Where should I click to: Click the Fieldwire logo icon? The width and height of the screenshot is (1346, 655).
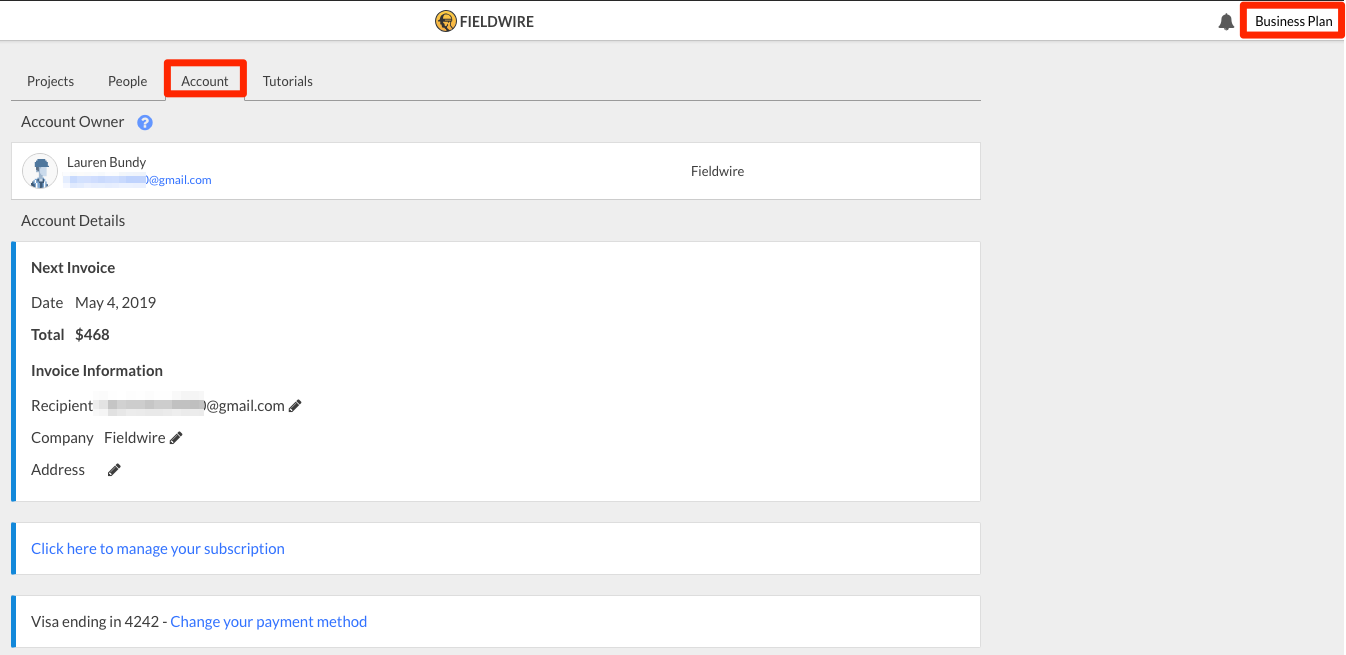click(x=446, y=21)
